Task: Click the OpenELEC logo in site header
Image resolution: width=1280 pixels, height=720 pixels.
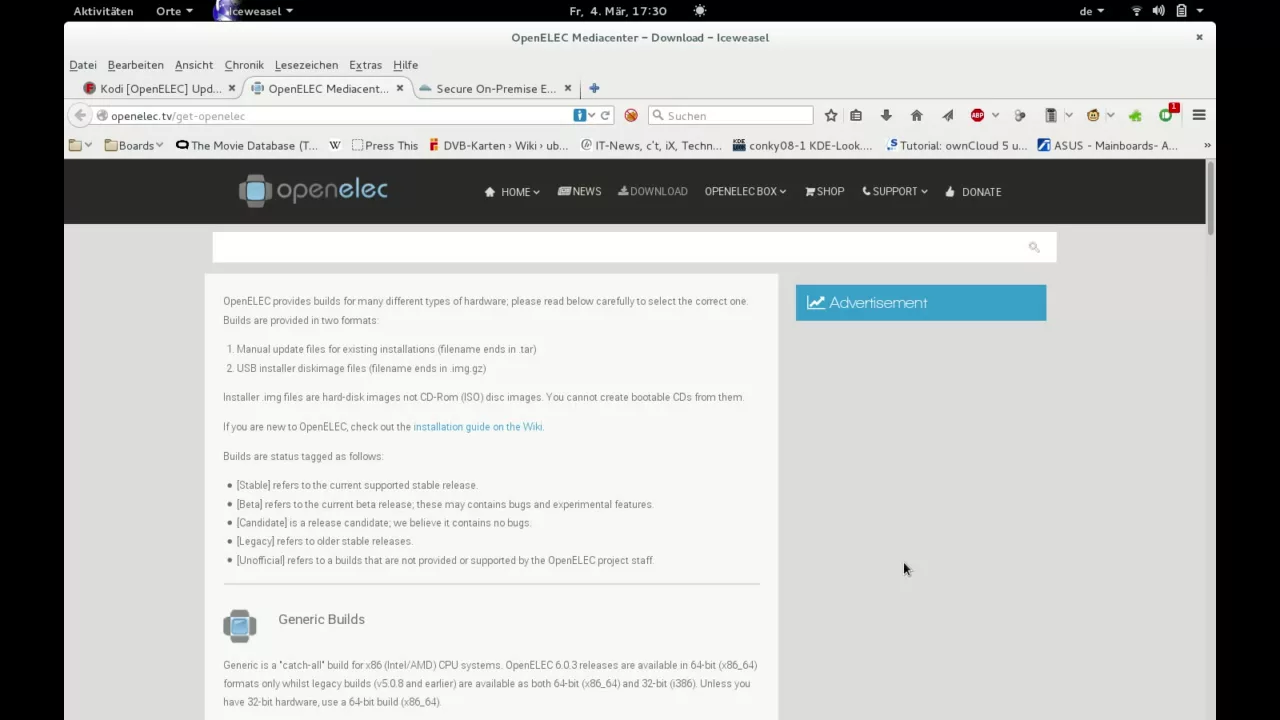Action: click(x=313, y=190)
